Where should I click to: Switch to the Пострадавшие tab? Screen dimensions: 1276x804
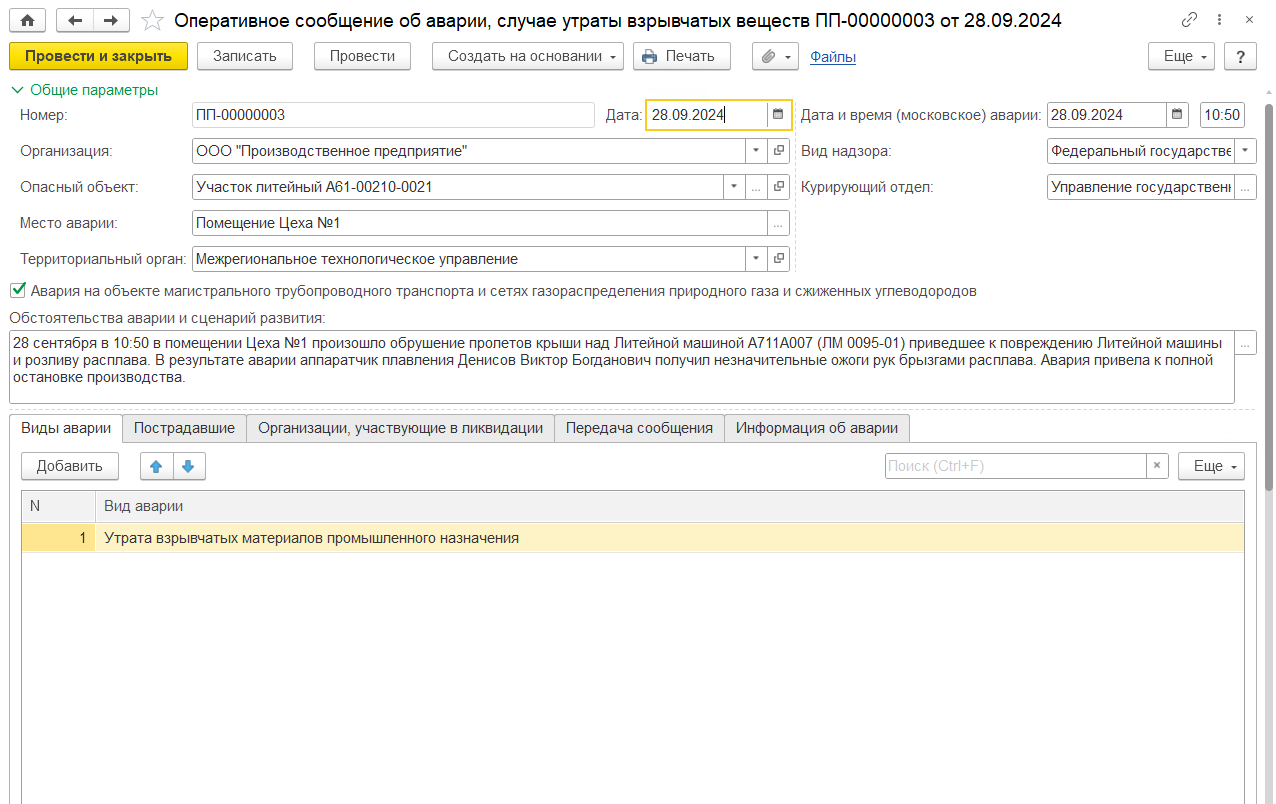point(184,428)
